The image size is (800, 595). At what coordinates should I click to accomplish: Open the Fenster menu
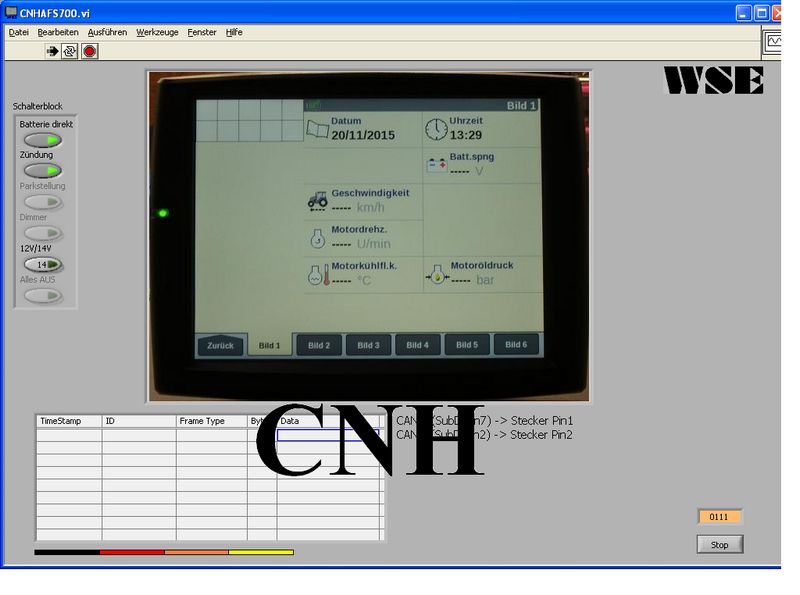click(202, 32)
